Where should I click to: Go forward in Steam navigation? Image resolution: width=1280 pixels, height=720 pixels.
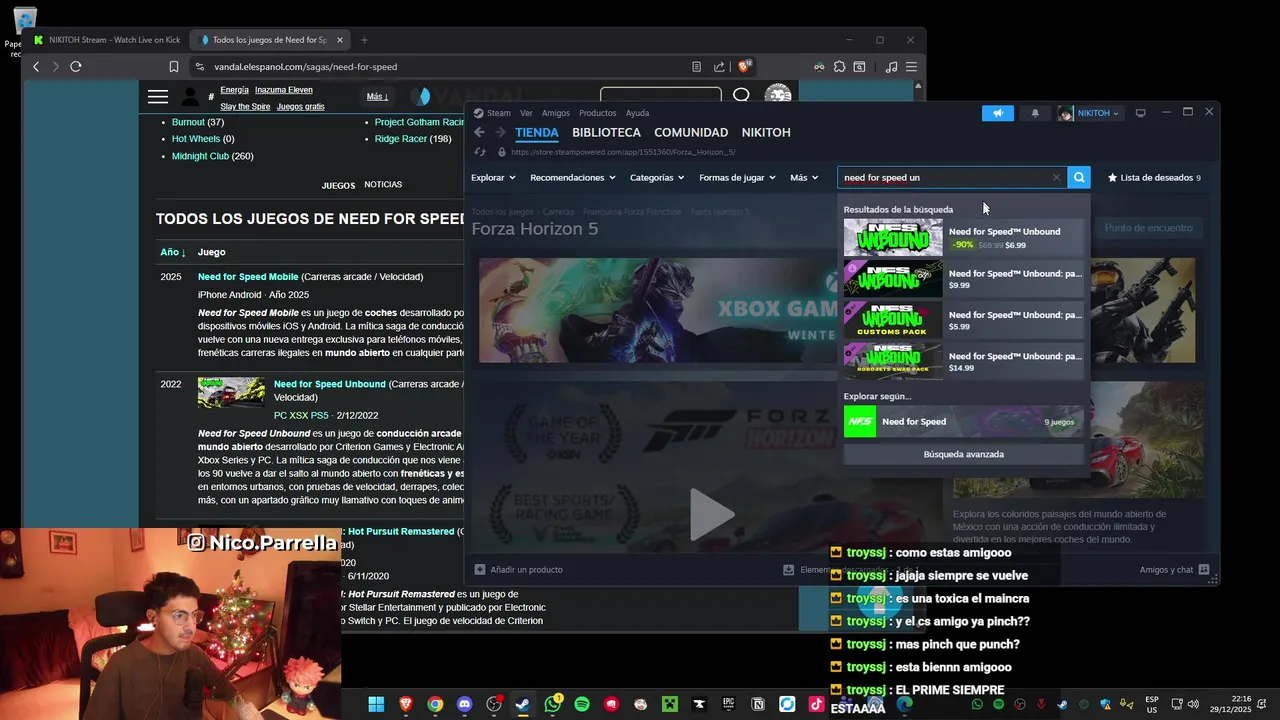click(499, 132)
